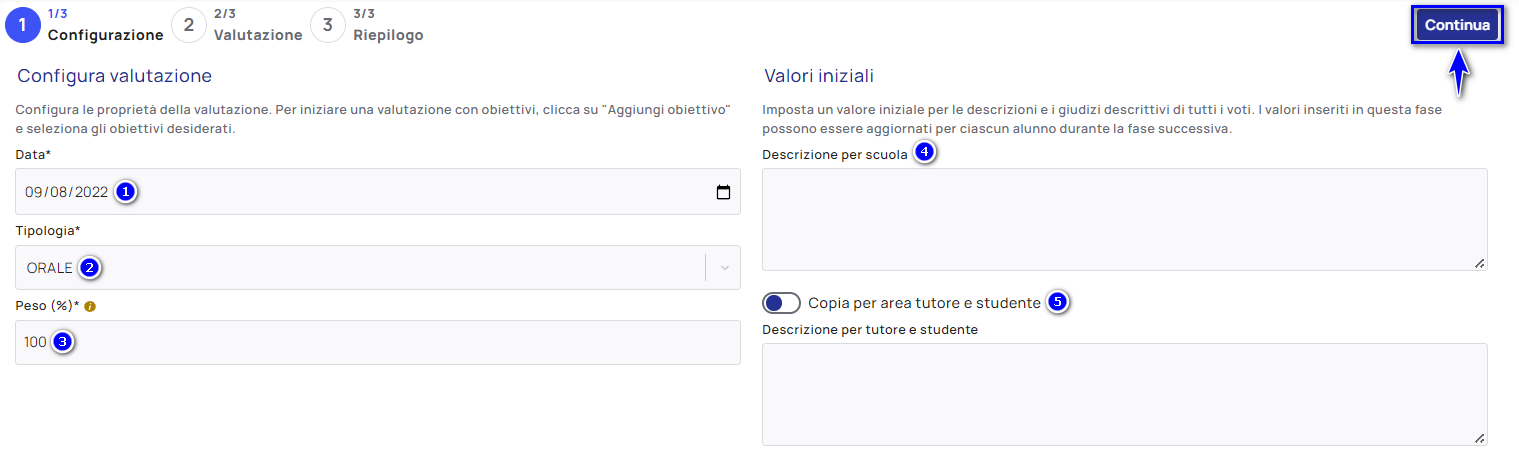Click inside the Descrizione per scuola textarea
This screenshot has height=475, width=1519.
pos(1125,219)
